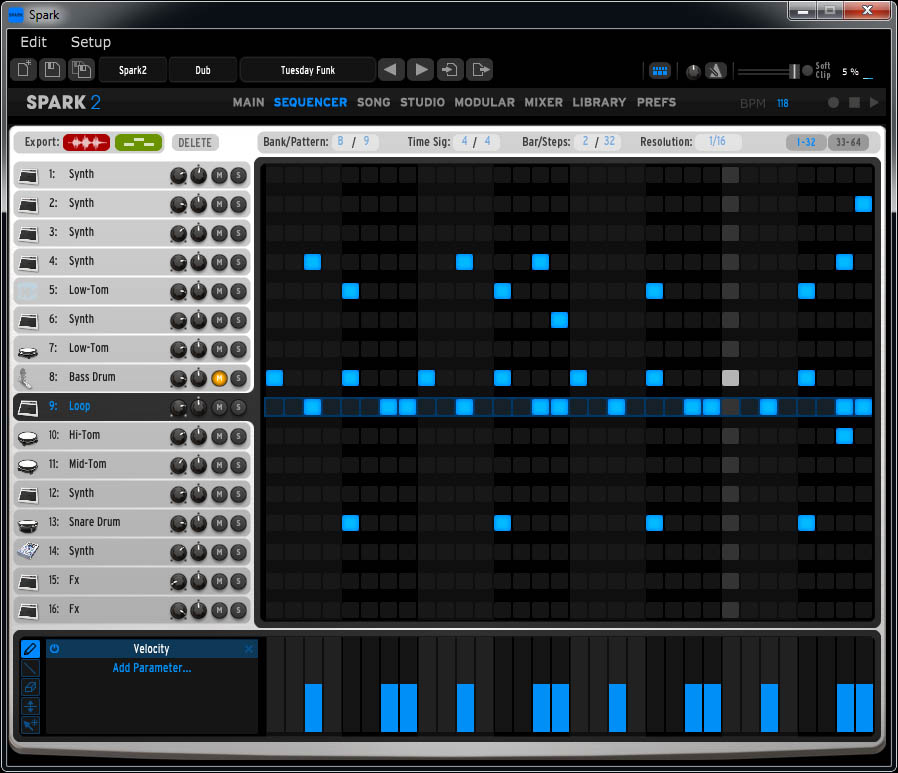Open the Setup menu
Viewport: 898px width, 773px height.
coord(91,42)
